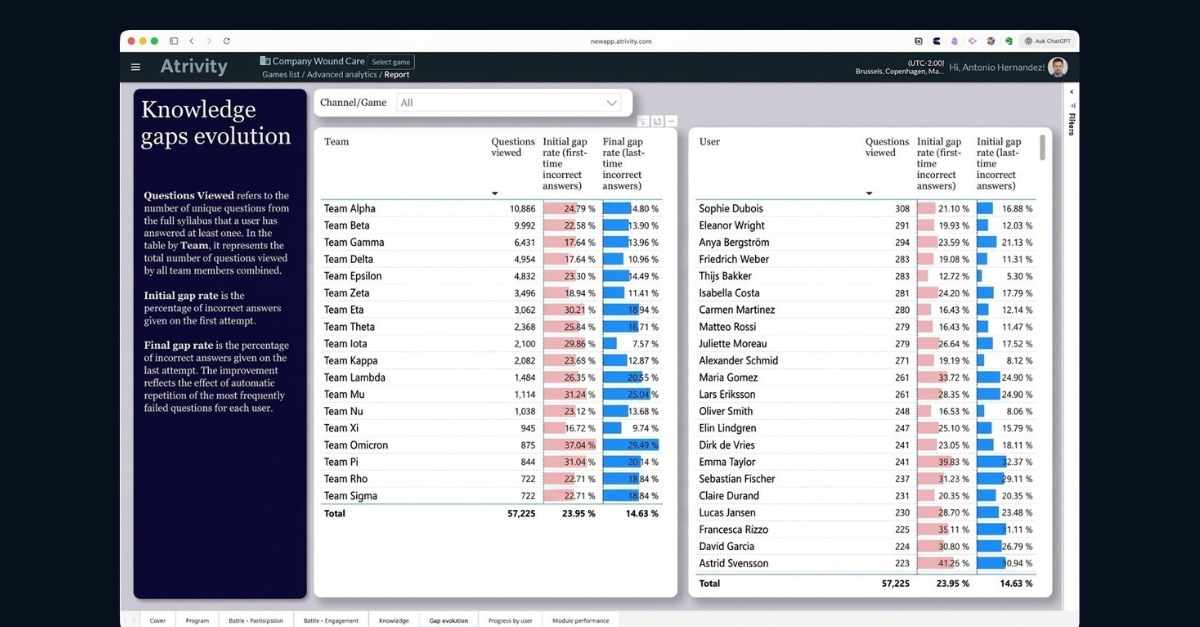Image resolution: width=1200 pixels, height=627 pixels.
Task: Switch to Progress by user tab
Action: pyautogui.click(x=511, y=620)
